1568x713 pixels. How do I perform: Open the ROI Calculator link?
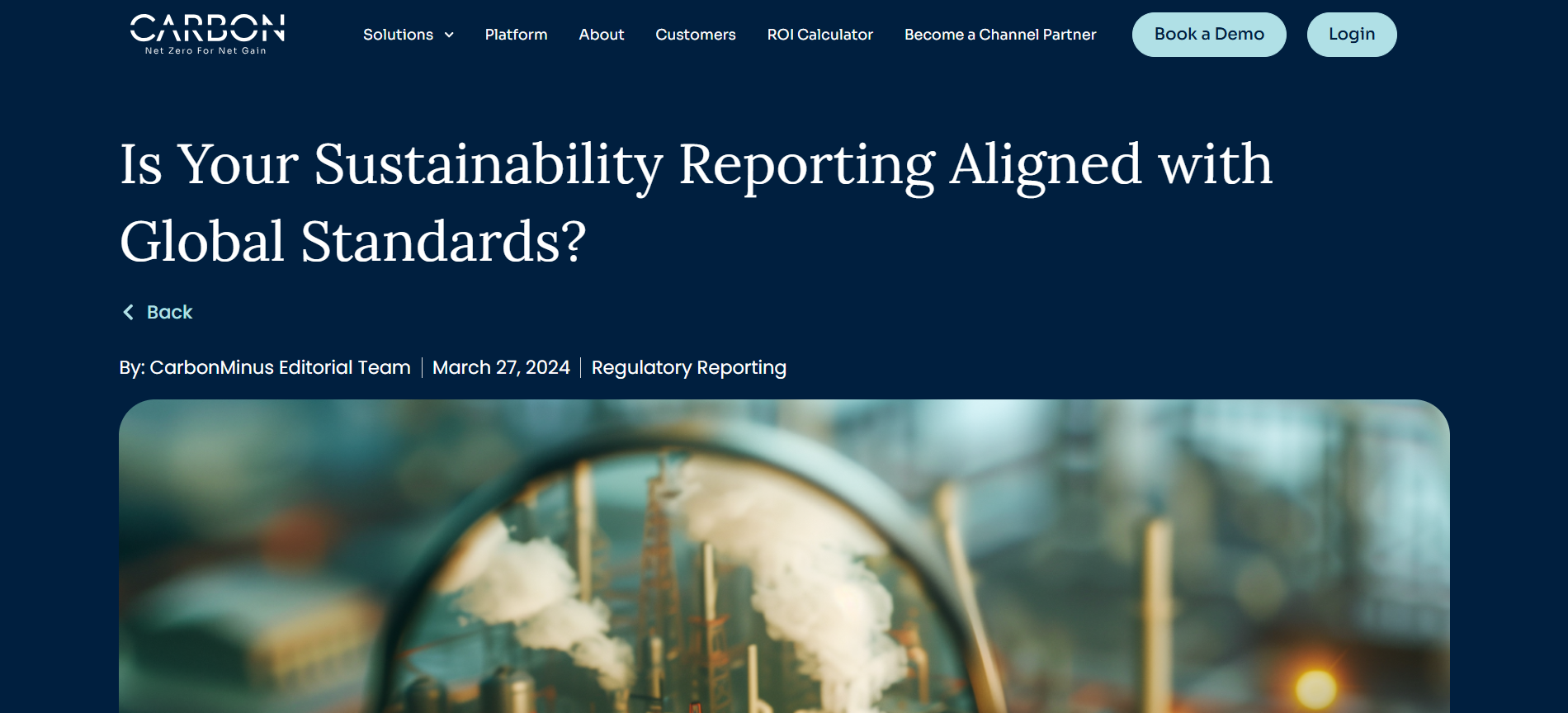819,35
